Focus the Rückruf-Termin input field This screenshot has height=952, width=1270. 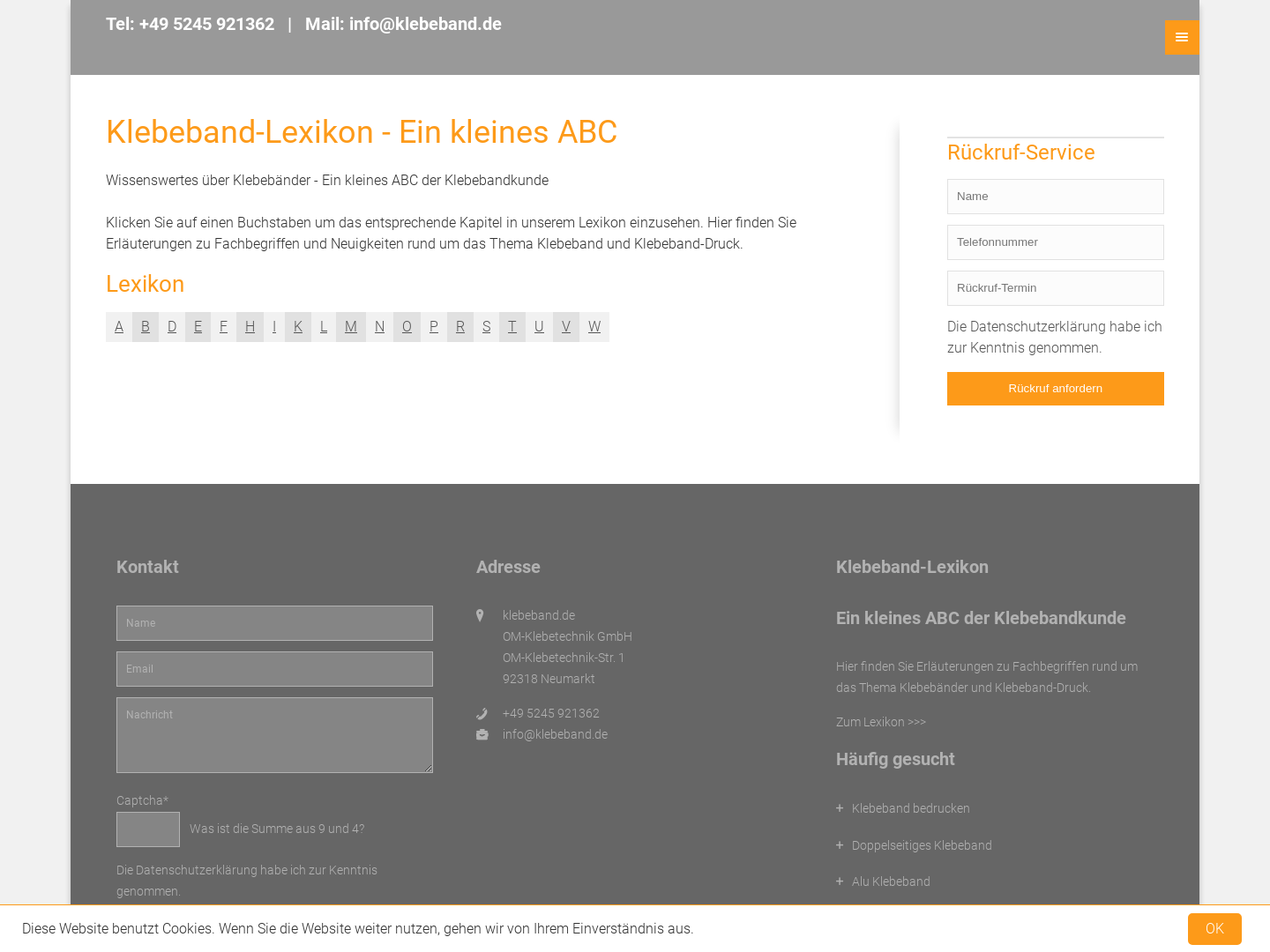[1055, 288]
